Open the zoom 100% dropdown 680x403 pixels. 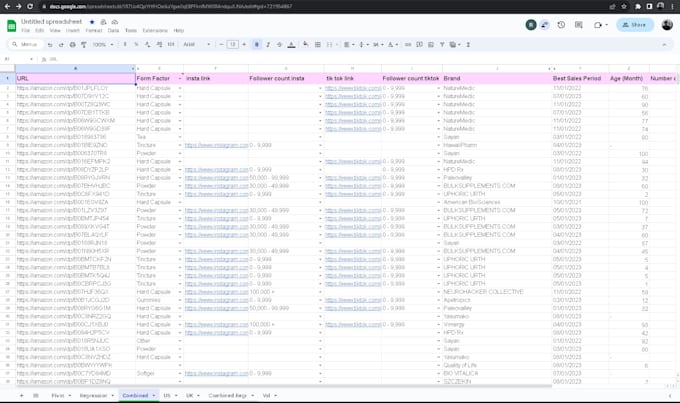tap(102, 45)
